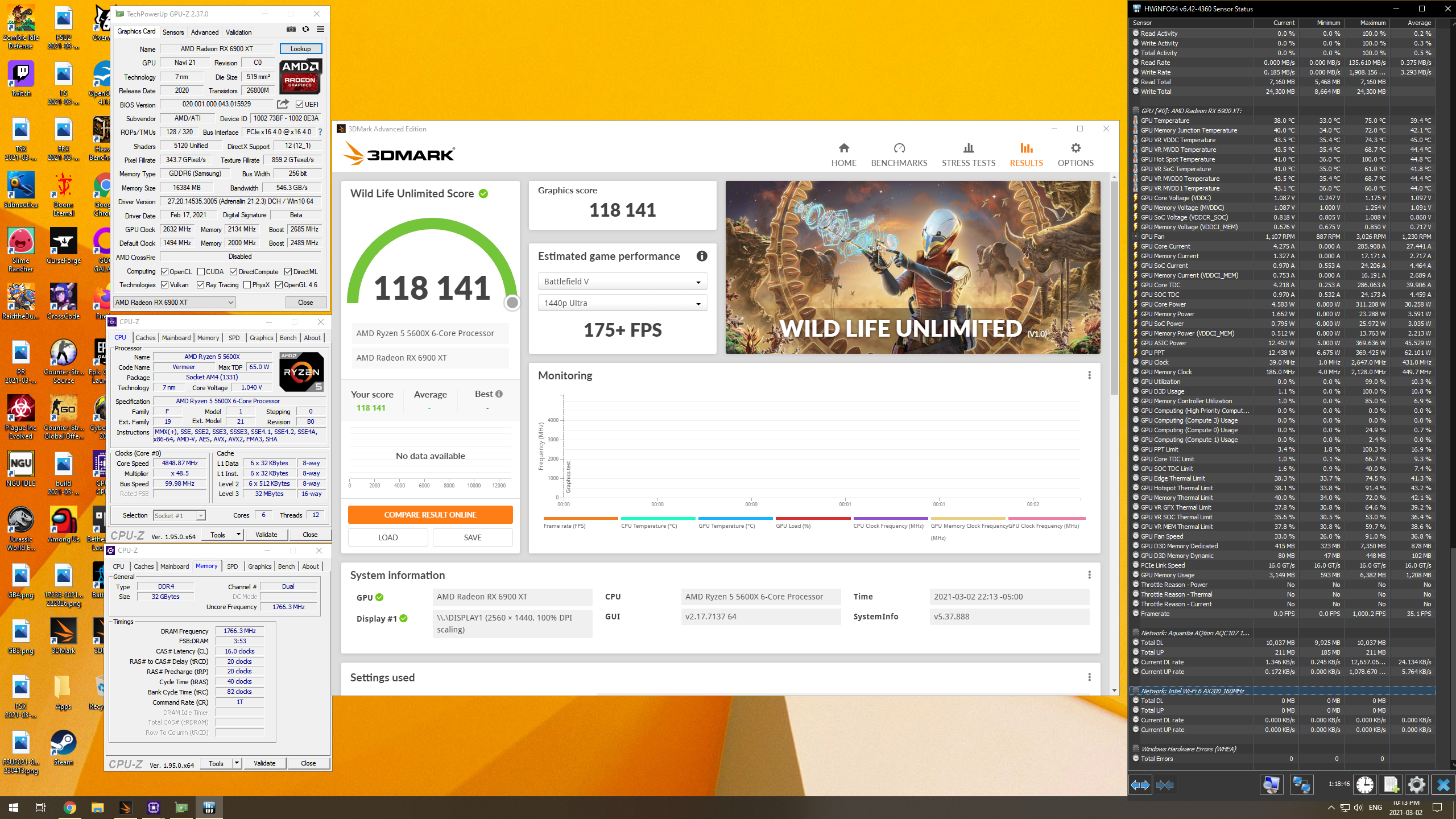1456x819 pixels.
Task: Toggle the PhysX checkbox
Action: (247, 285)
